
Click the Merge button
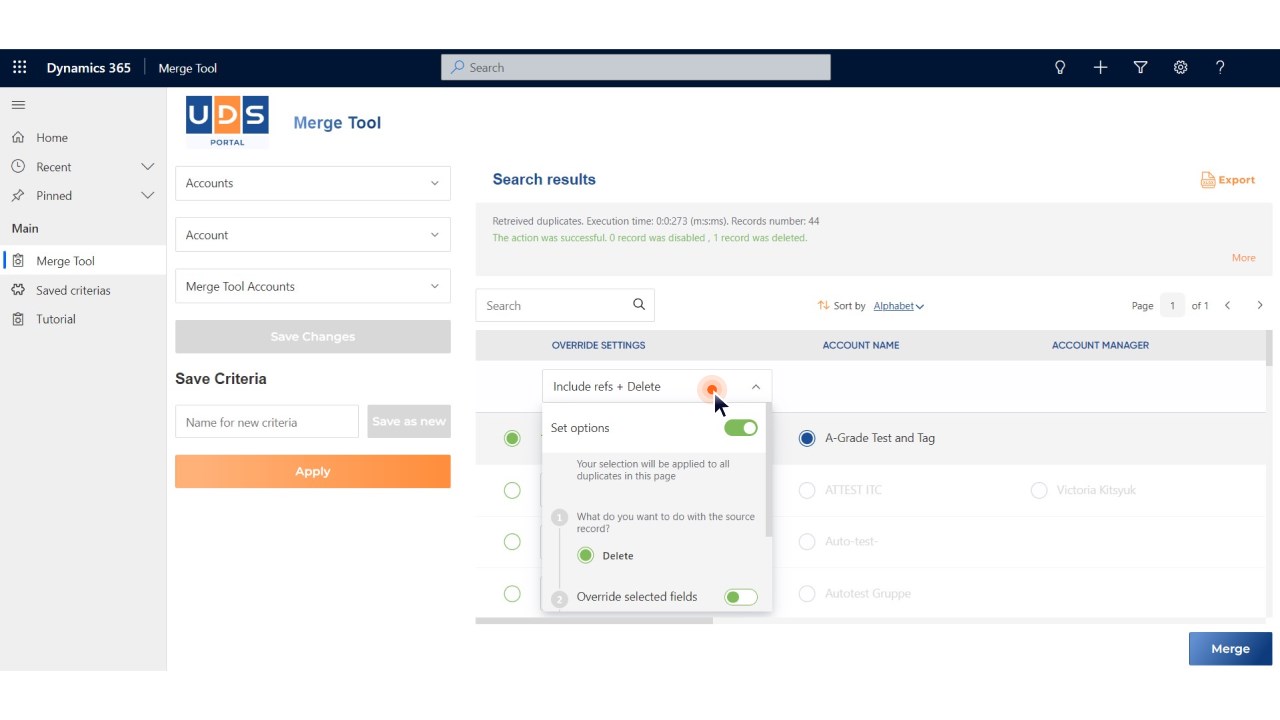click(1230, 649)
